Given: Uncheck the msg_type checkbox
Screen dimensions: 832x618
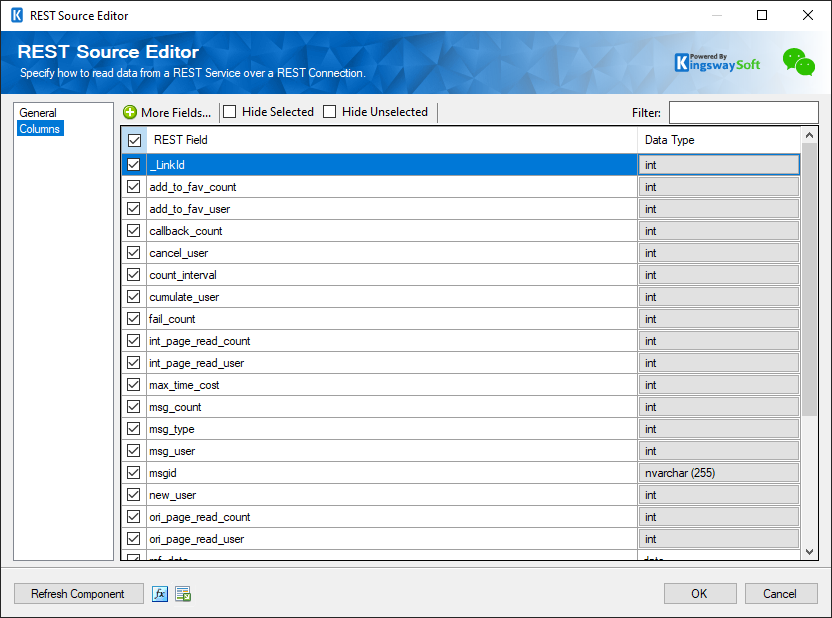Looking at the screenshot, I should [134, 429].
